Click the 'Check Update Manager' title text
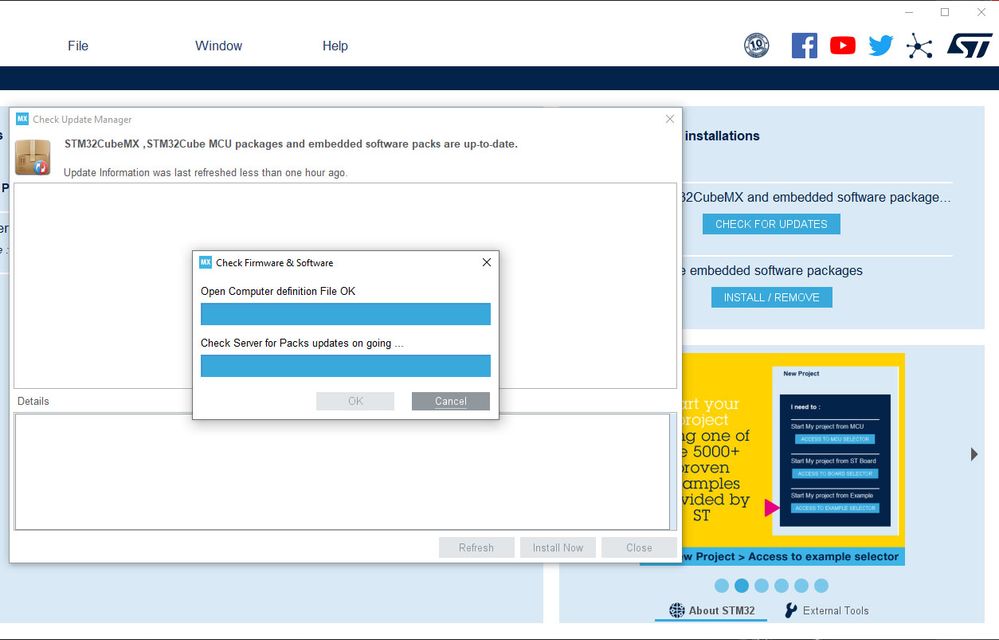This screenshot has width=999, height=640. 82,119
